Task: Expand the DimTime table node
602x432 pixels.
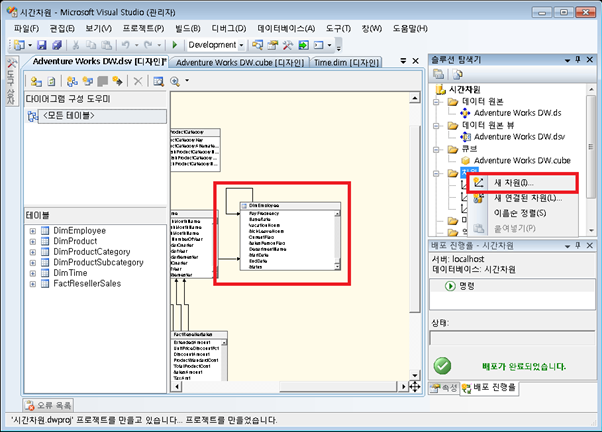Action: point(33,273)
